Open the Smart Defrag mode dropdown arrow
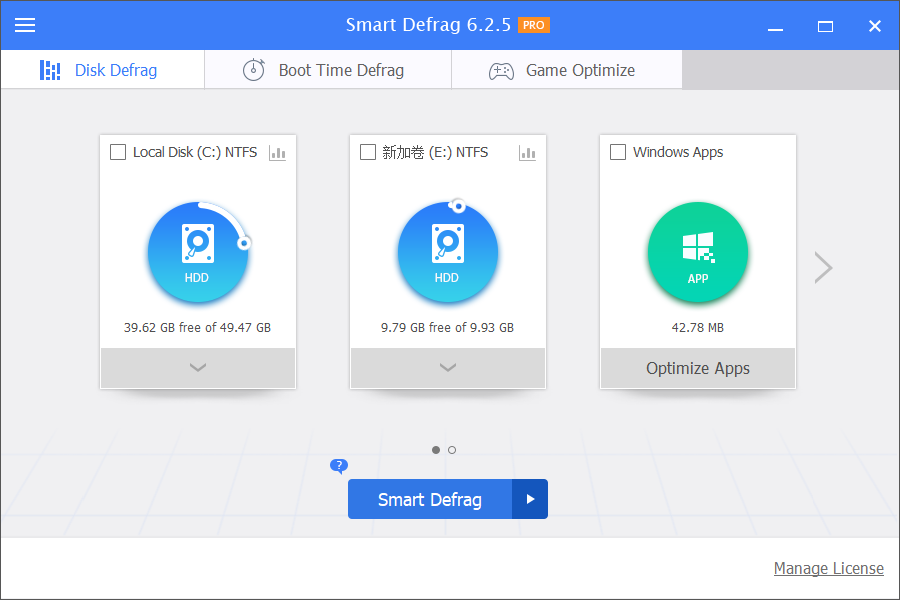Viewport: 900px width, 600px height. click(530, 499)
